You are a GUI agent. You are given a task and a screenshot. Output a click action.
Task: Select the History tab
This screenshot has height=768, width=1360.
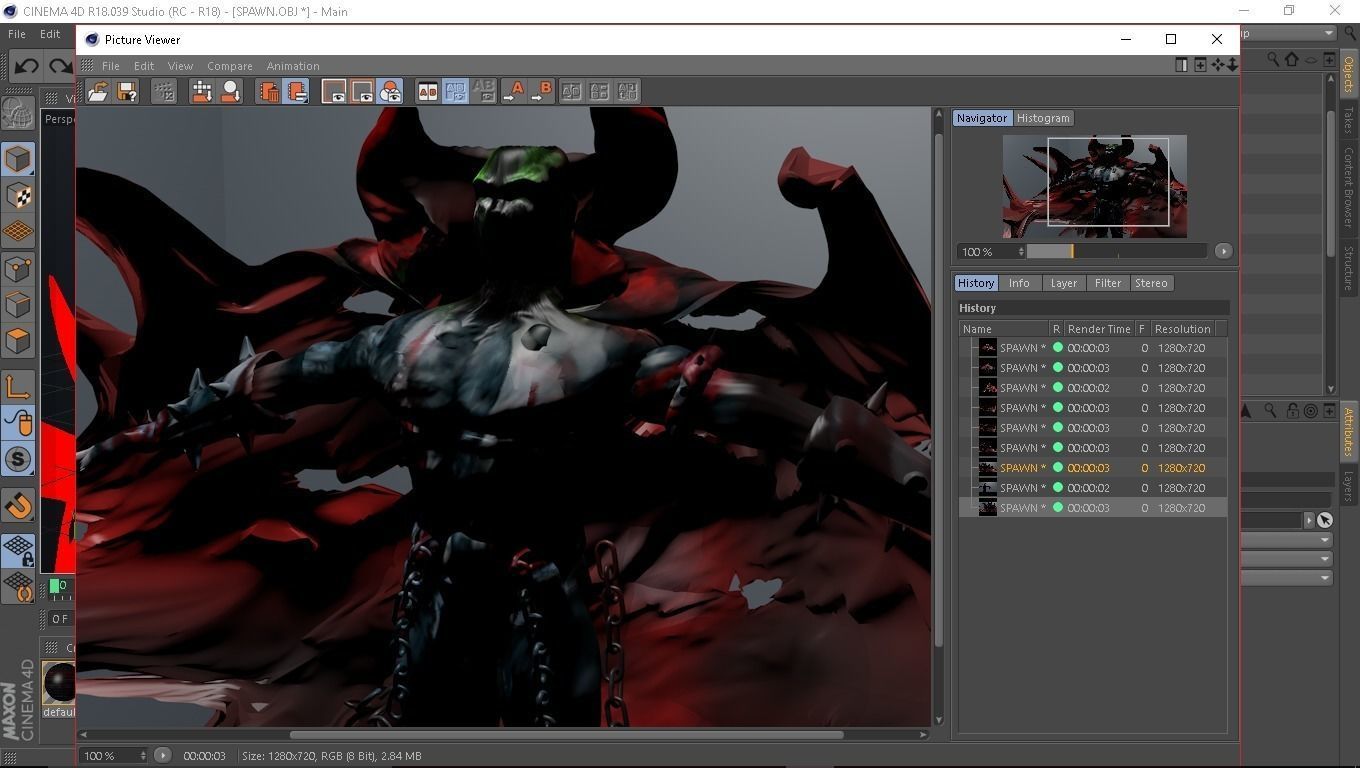pyautogui.click(x=975, y=283)
